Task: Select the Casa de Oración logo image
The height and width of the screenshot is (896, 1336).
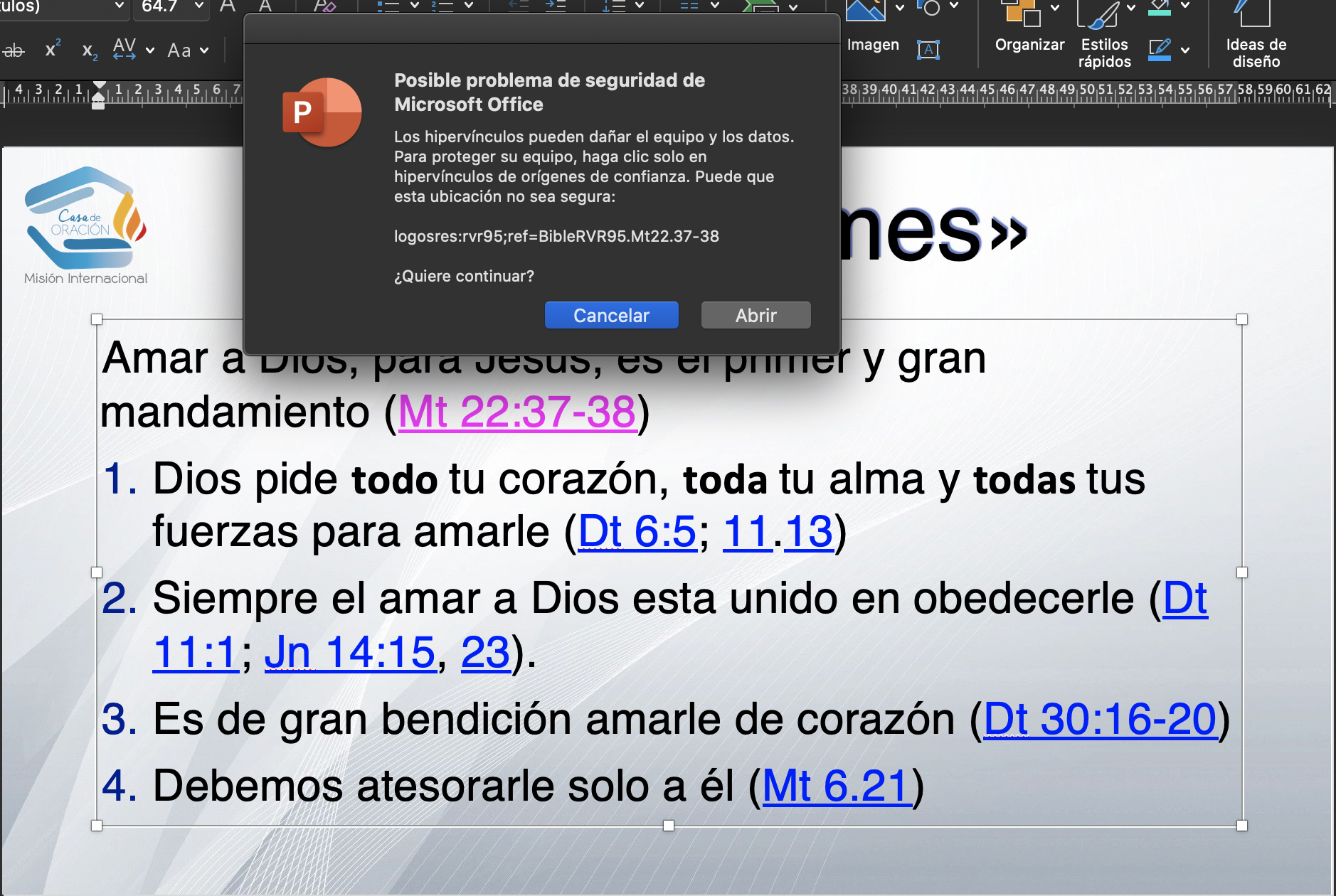Action: (85, 225)
